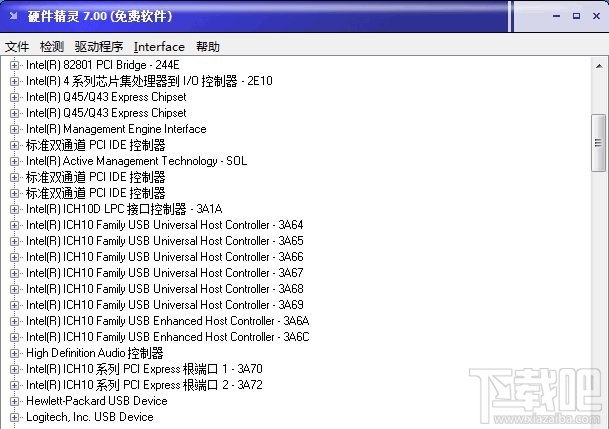609x429 pixels.
Task: Expand USB Universal Host Controller - 3A65 node
Action: 14,241
